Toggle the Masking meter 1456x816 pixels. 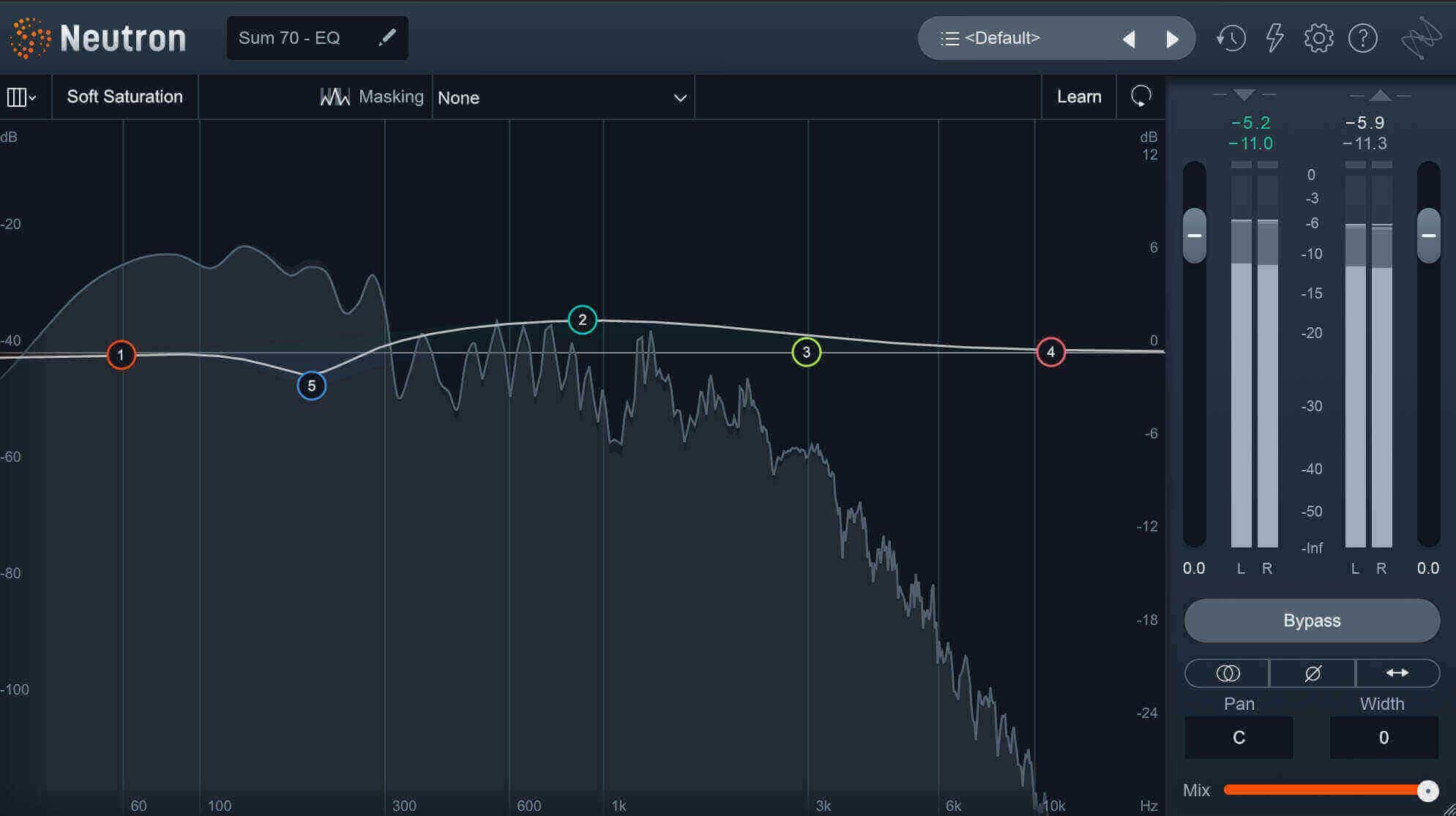(372, 97)
